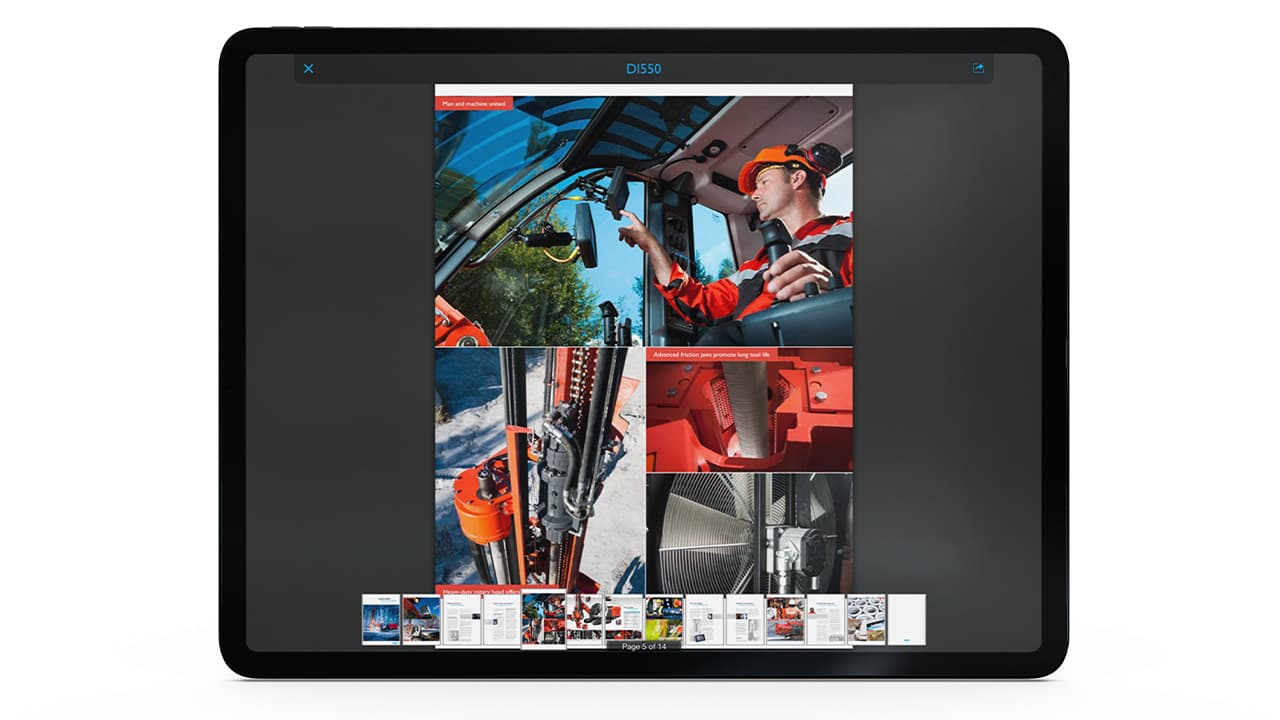1280x720 pixels.
Task: Open the ninth page thumbnail
Action: pos(704,620)
